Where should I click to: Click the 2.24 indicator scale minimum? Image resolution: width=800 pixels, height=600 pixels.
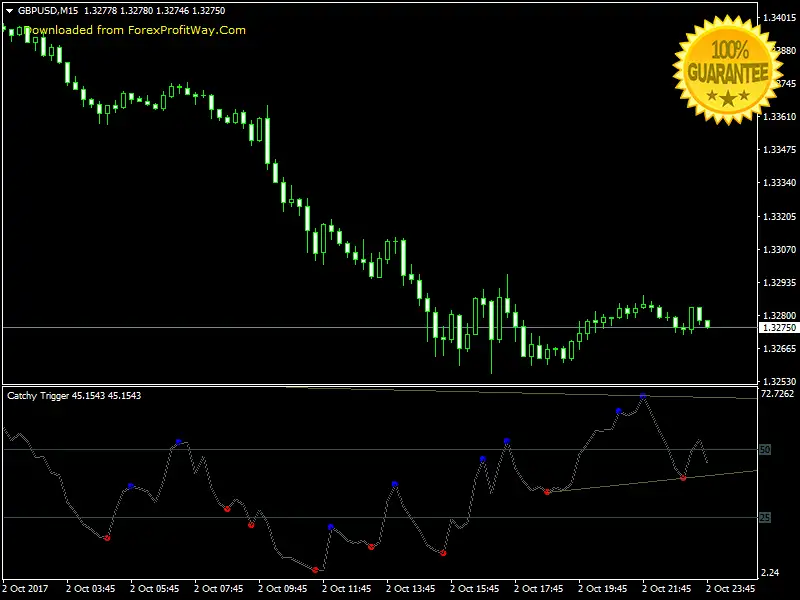tap(770, 573)
